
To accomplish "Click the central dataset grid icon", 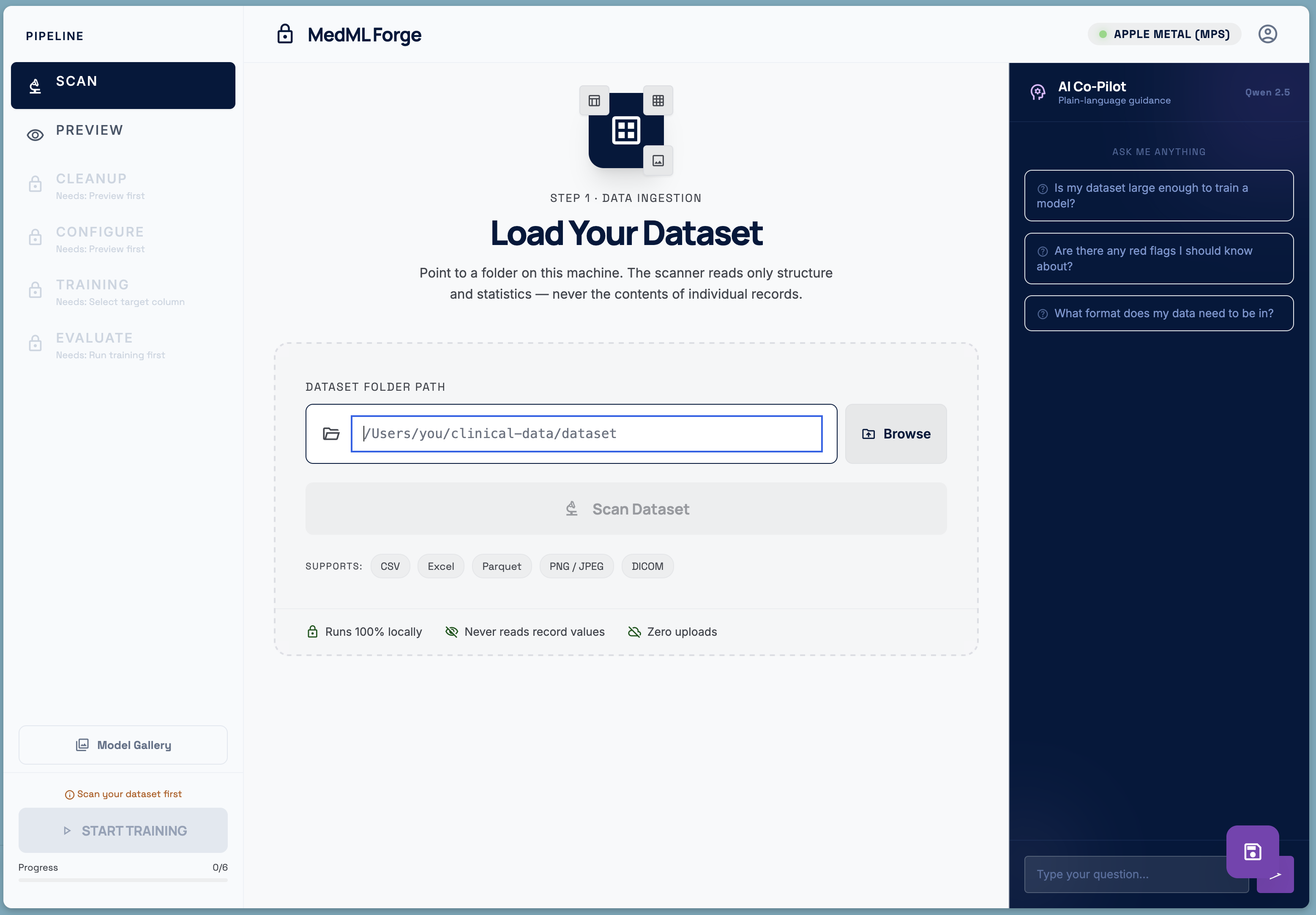I will 625,130.
